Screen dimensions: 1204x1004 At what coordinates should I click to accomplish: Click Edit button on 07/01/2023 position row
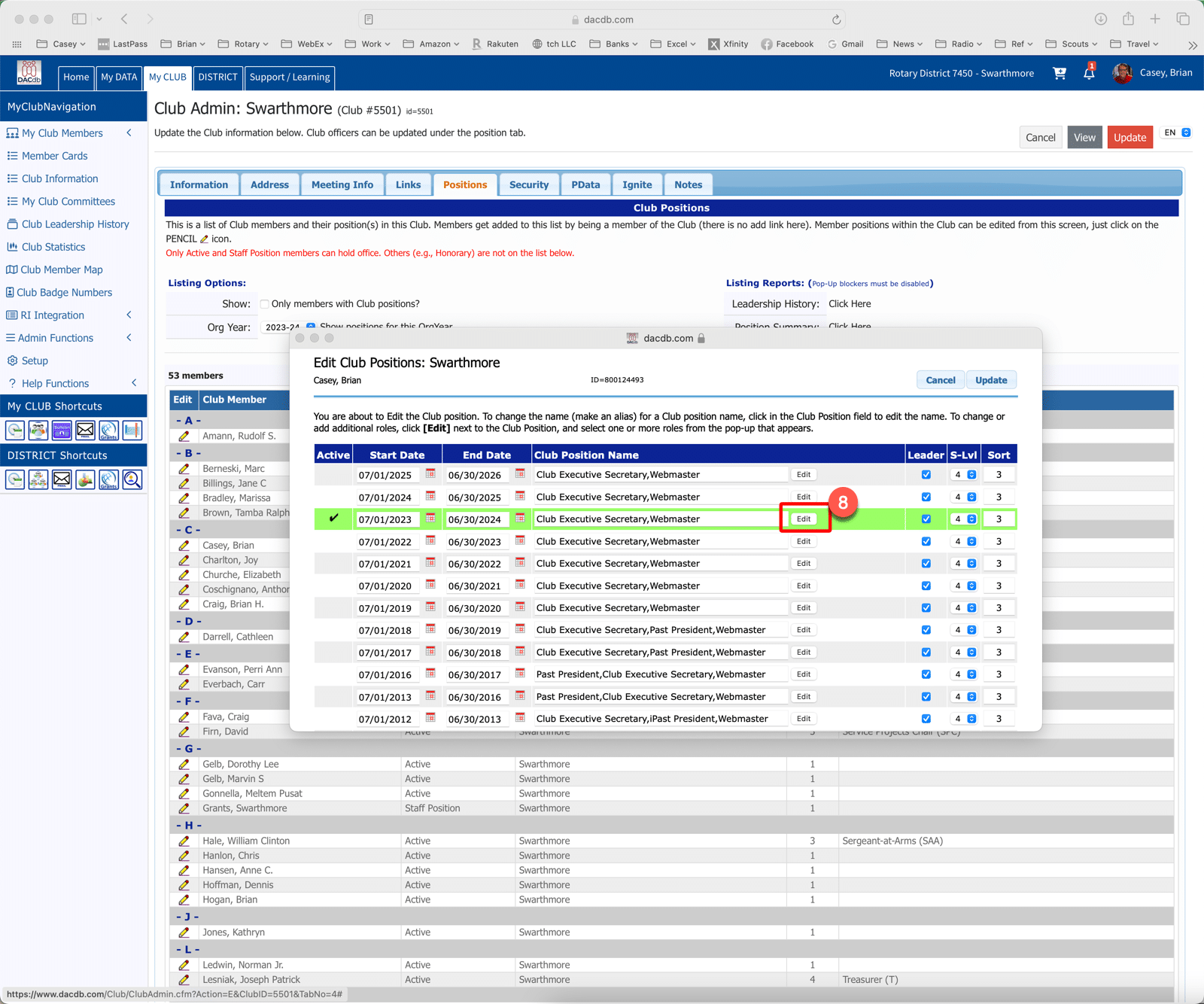(x=804, y=519)
